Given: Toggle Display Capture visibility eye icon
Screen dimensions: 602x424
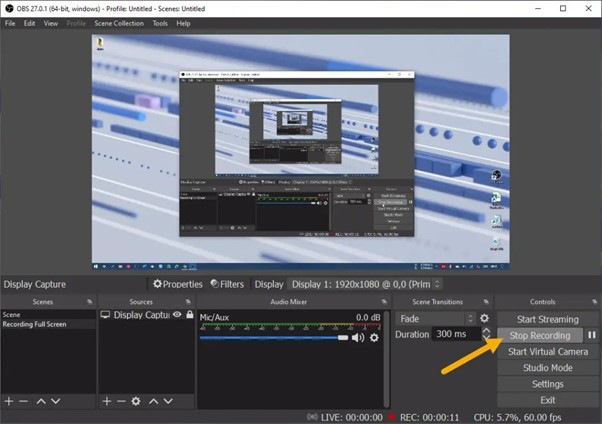Looking at the screenshot, I should (177, 315).
